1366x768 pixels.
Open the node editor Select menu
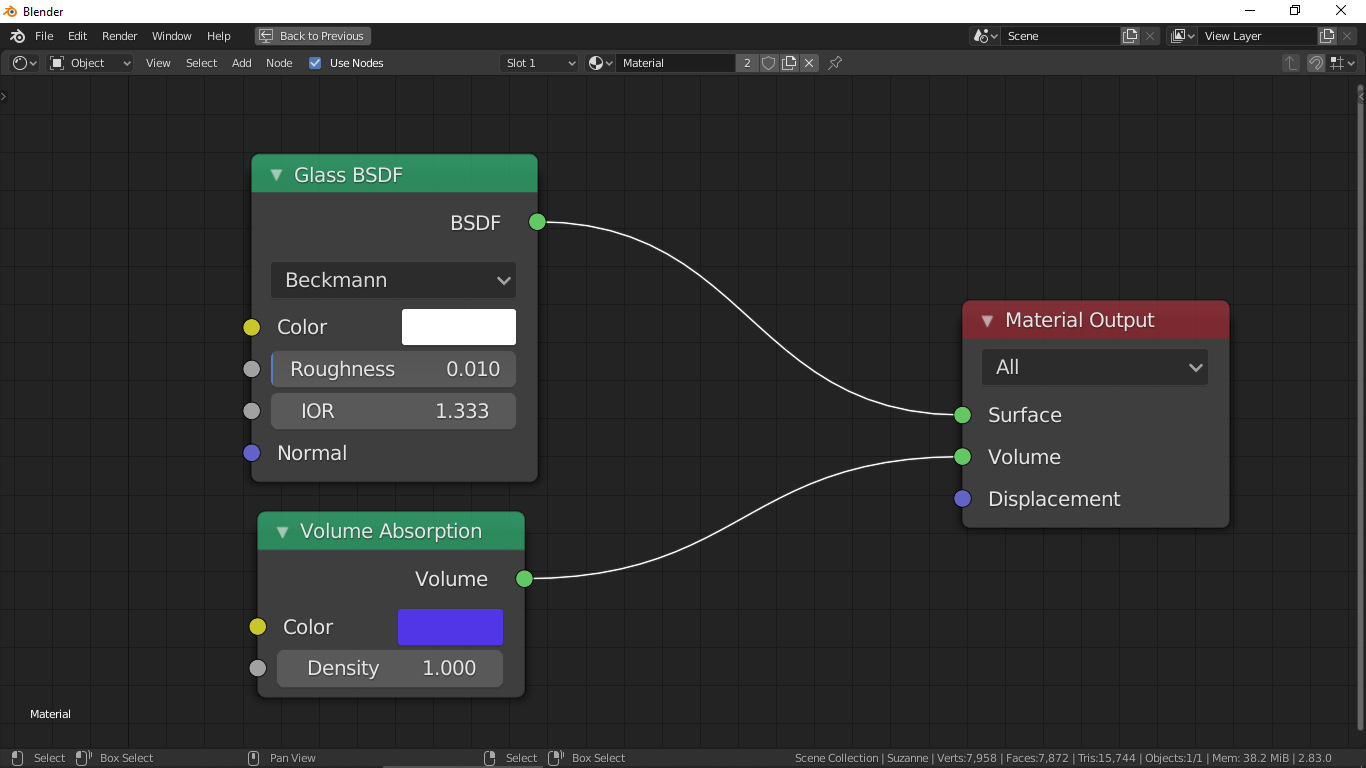point(201,63)
